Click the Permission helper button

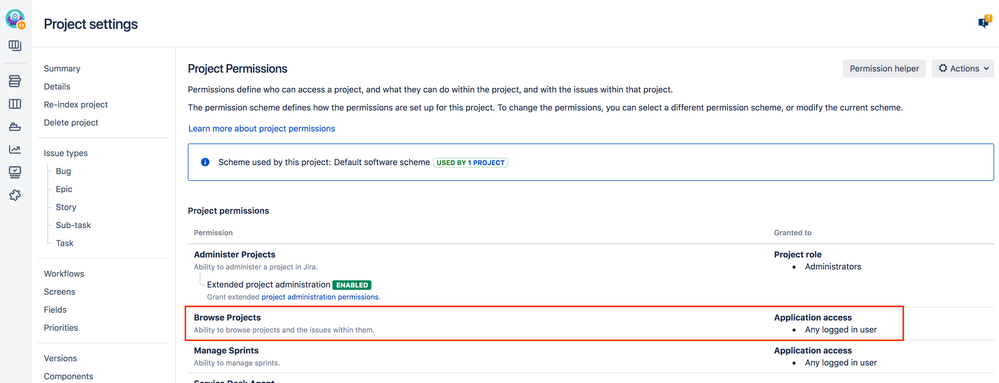point(884,68)
